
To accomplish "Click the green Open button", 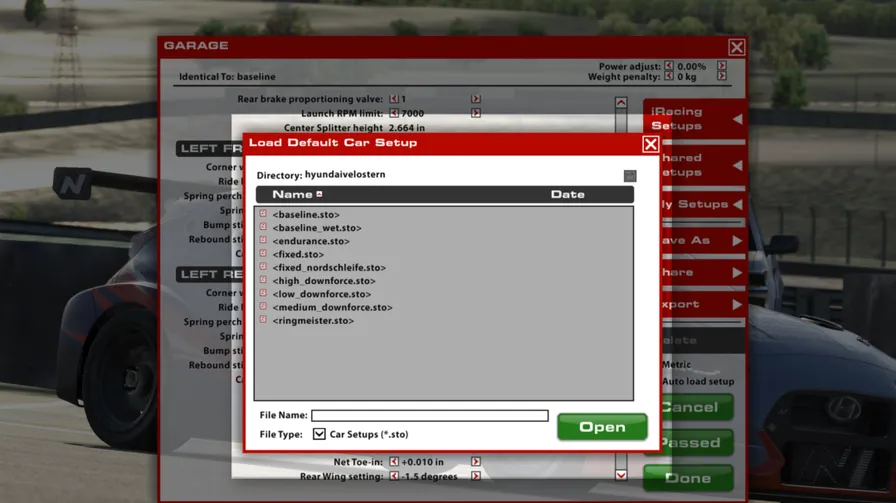I will coord(602,427).
